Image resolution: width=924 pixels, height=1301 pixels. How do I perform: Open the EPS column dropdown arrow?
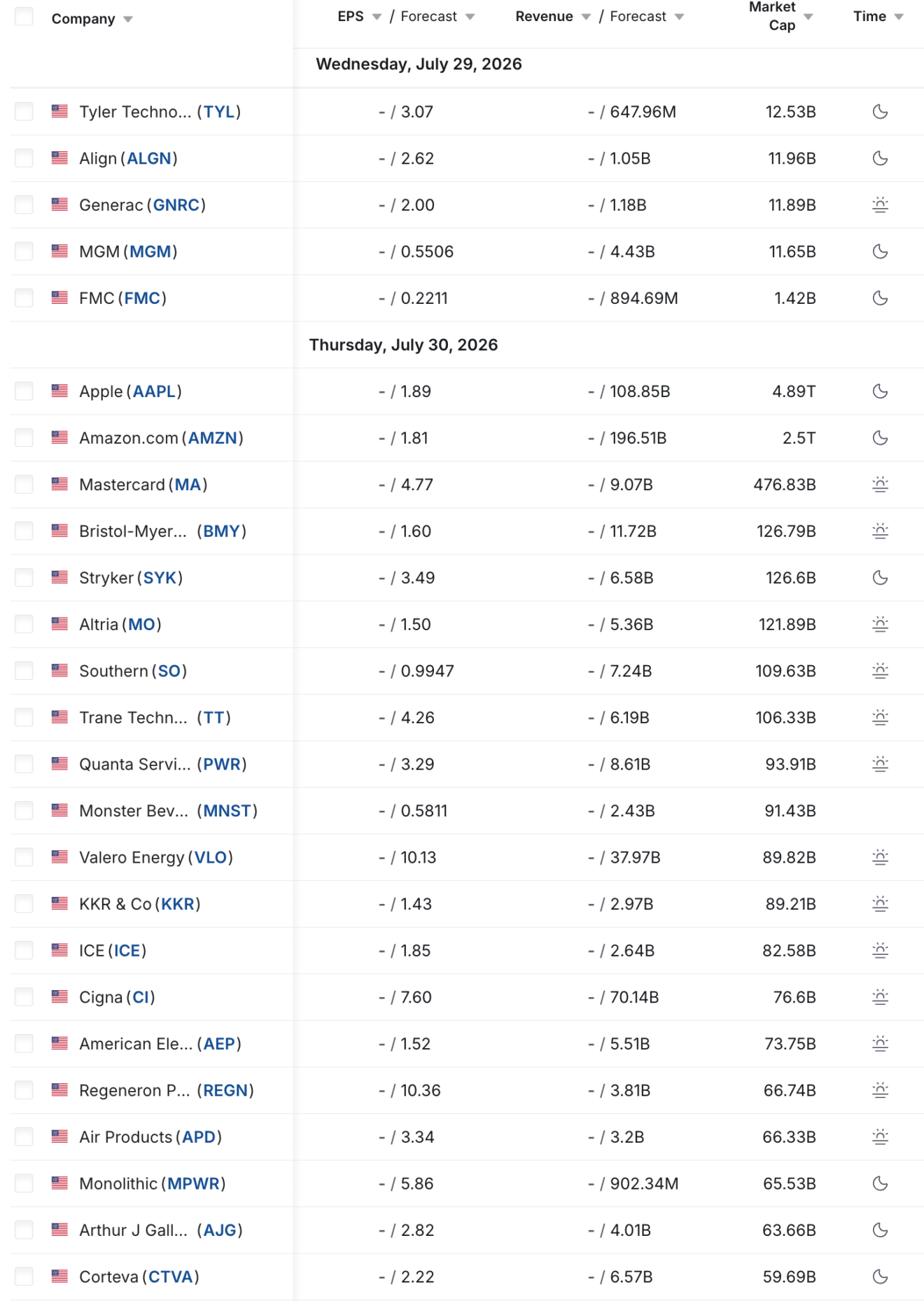coord(377,17)
